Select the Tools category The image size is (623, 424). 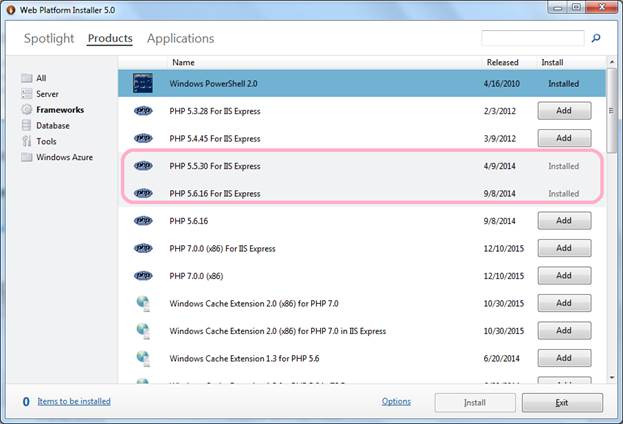click(46, 142)
